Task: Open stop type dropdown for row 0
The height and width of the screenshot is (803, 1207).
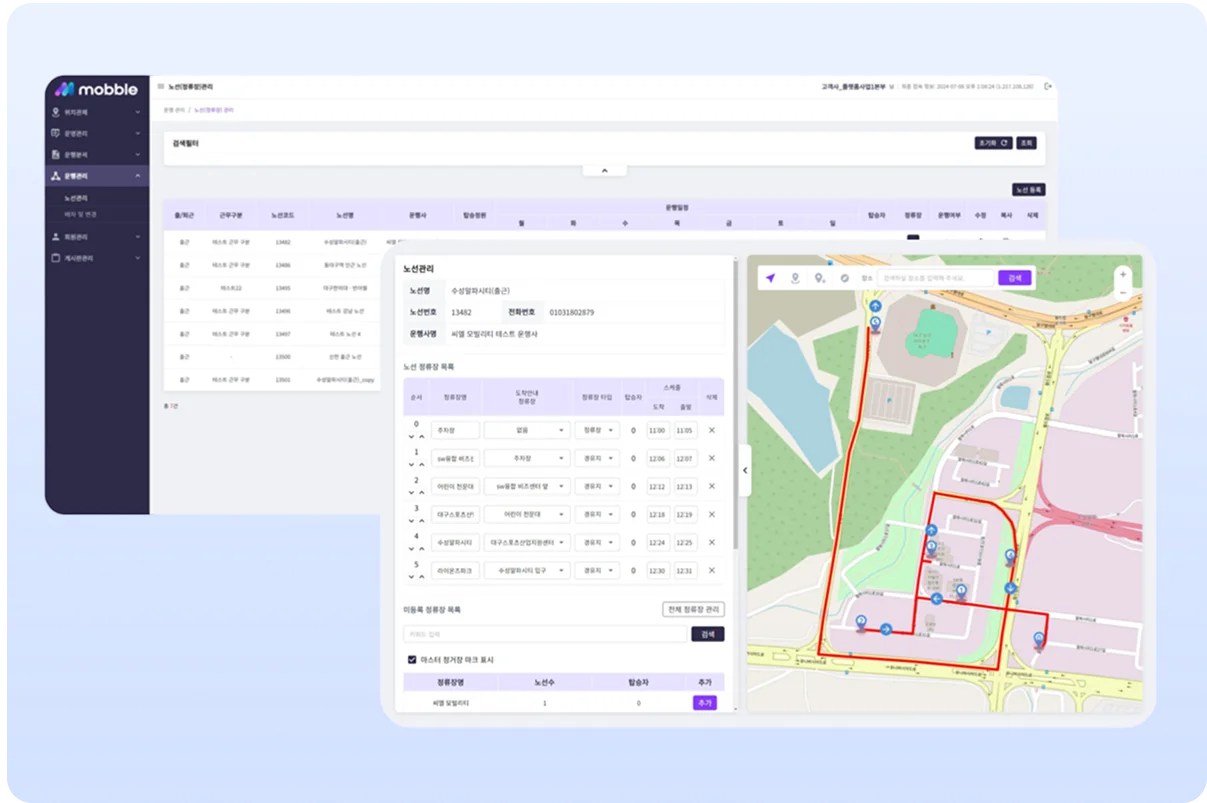Action: coord(597,430)
